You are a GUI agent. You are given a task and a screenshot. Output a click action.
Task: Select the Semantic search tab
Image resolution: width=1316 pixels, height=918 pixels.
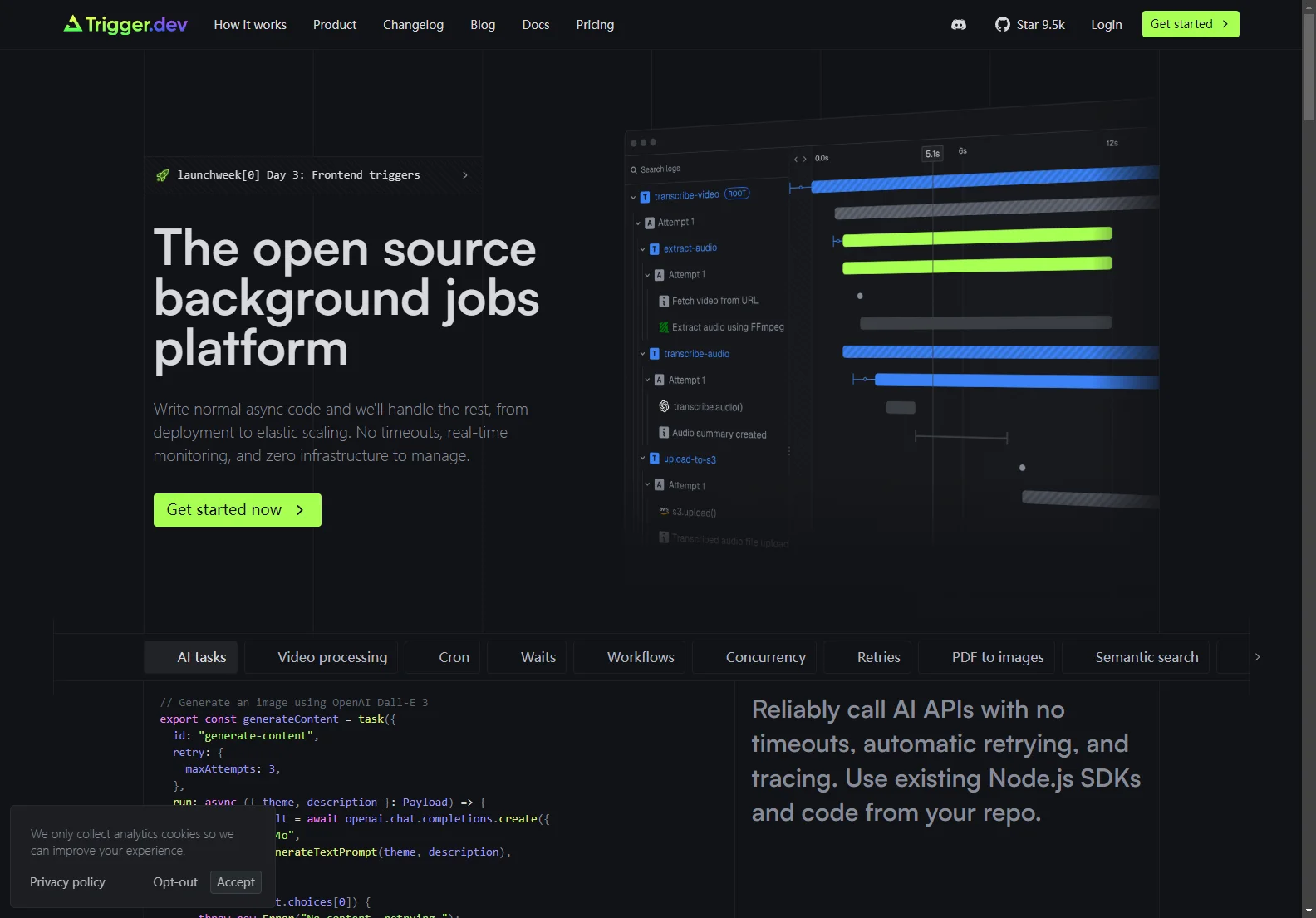(1136, 657)
